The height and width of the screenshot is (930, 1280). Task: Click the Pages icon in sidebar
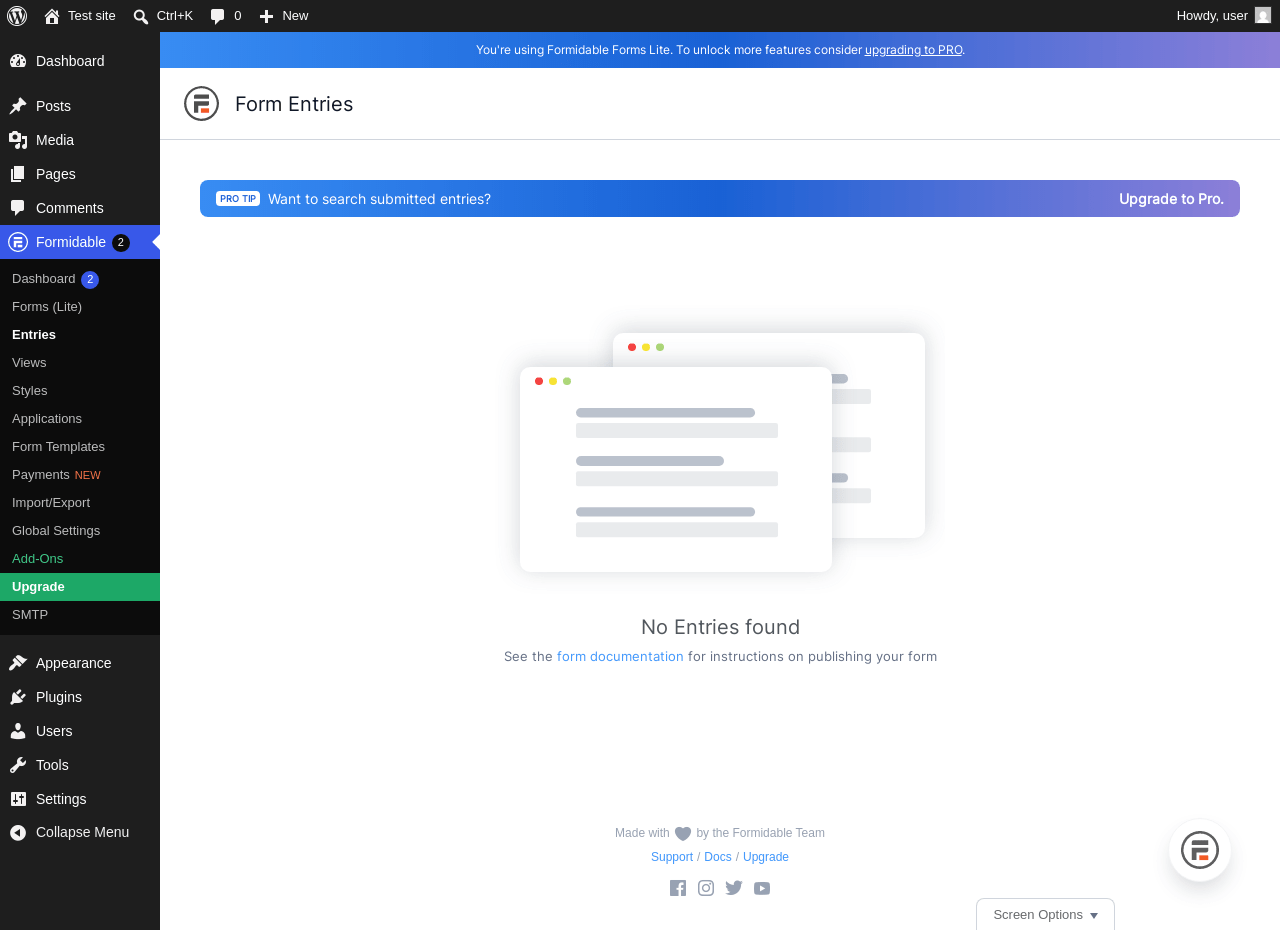(x=18, y=174)
